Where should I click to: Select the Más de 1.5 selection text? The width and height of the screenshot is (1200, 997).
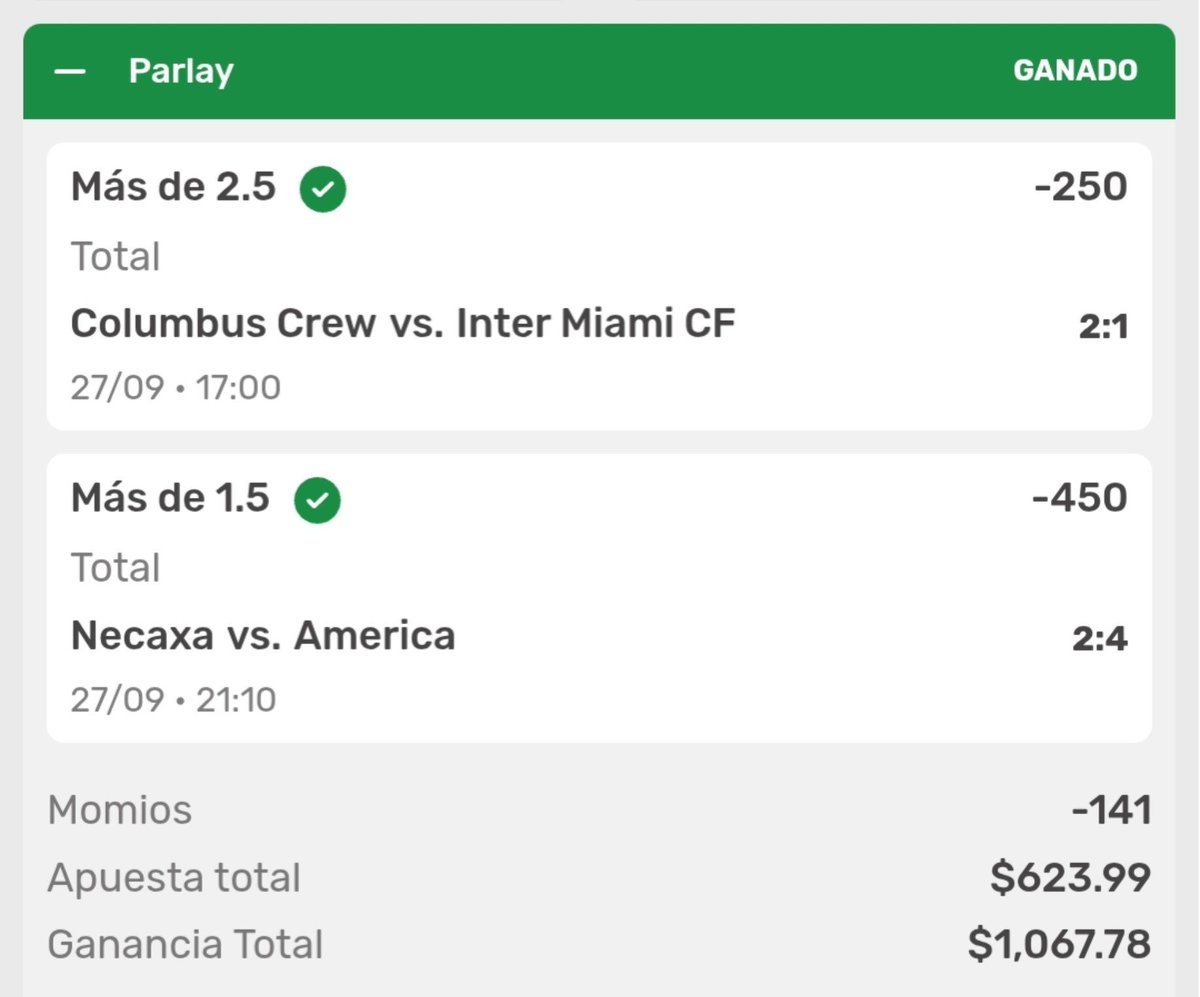pyautogui.click(x=170, y=497)
